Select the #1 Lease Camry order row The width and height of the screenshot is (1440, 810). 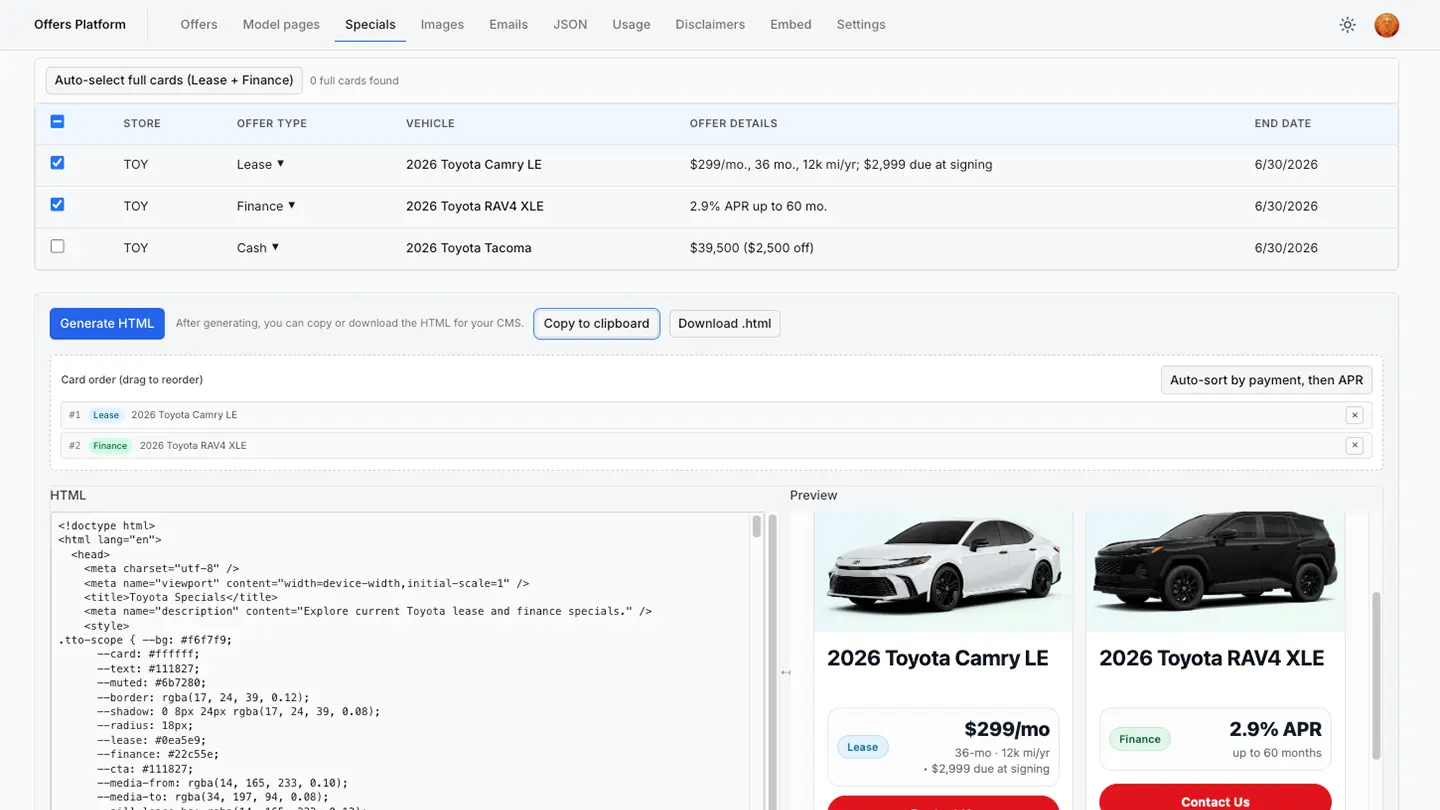click(x=716, y=415)
